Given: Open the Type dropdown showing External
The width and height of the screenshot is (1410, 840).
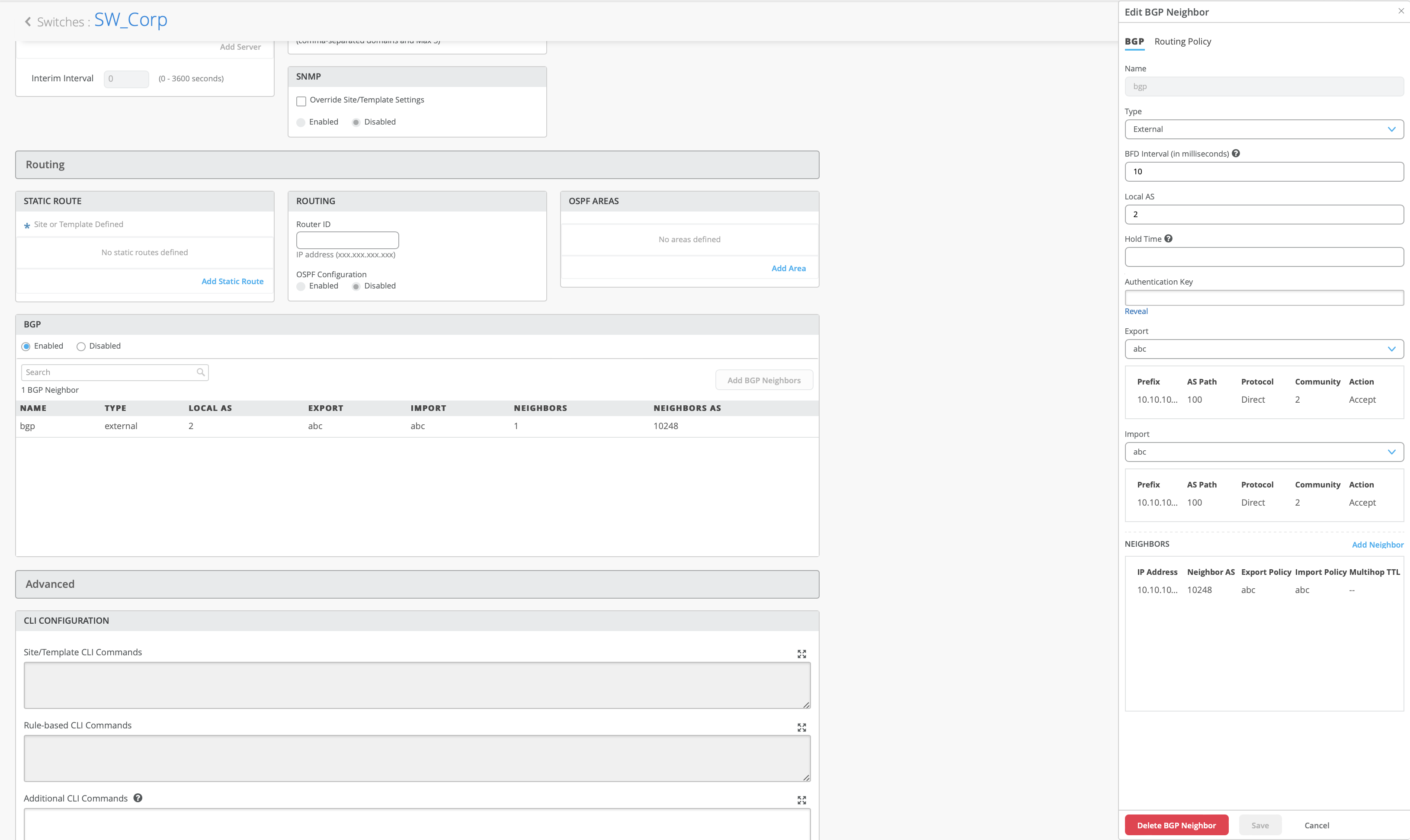Looking at the screenshot, I should 1263,129.
